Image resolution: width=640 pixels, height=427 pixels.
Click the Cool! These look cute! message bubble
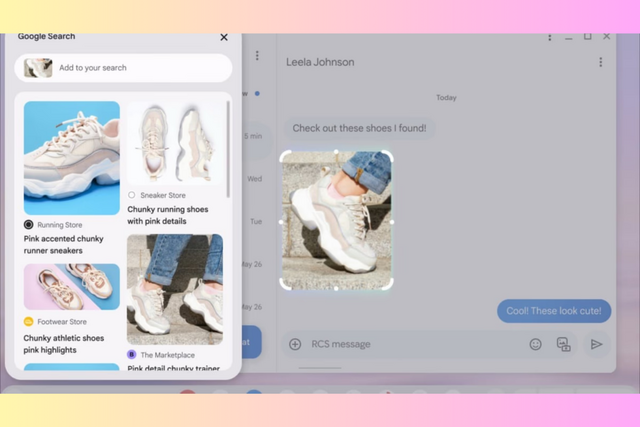click(554, 311)
